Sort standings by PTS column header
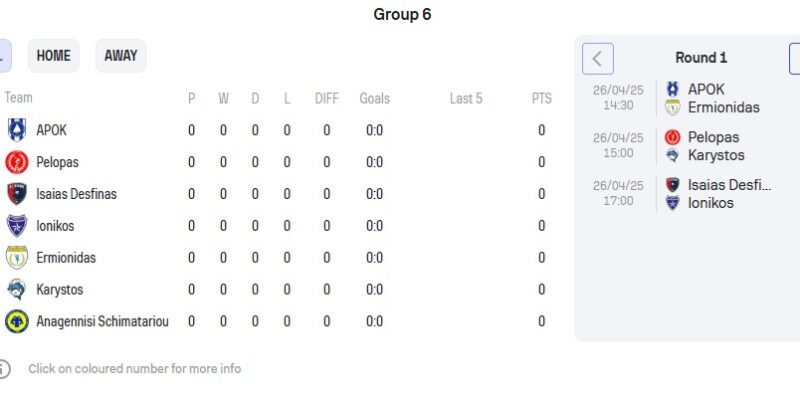The height and width of the screenshot is (400, 800). coord(541,98)
